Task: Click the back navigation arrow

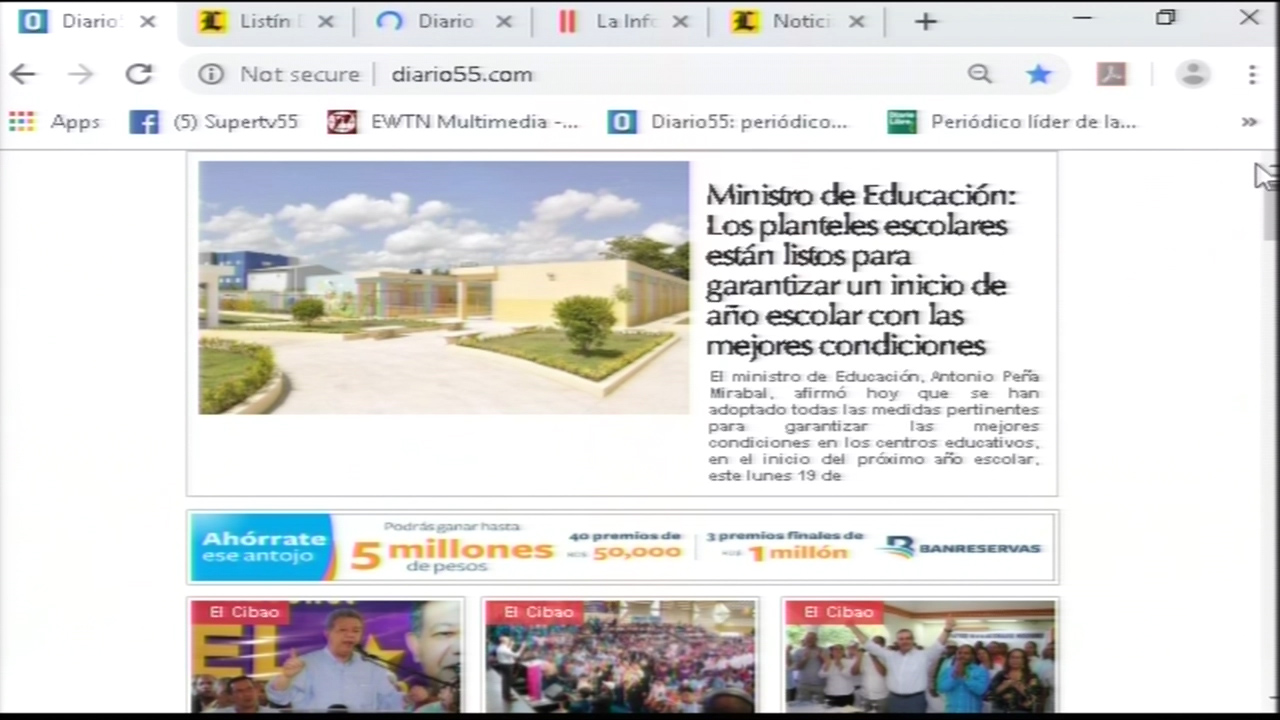Action: click(23, 74)
